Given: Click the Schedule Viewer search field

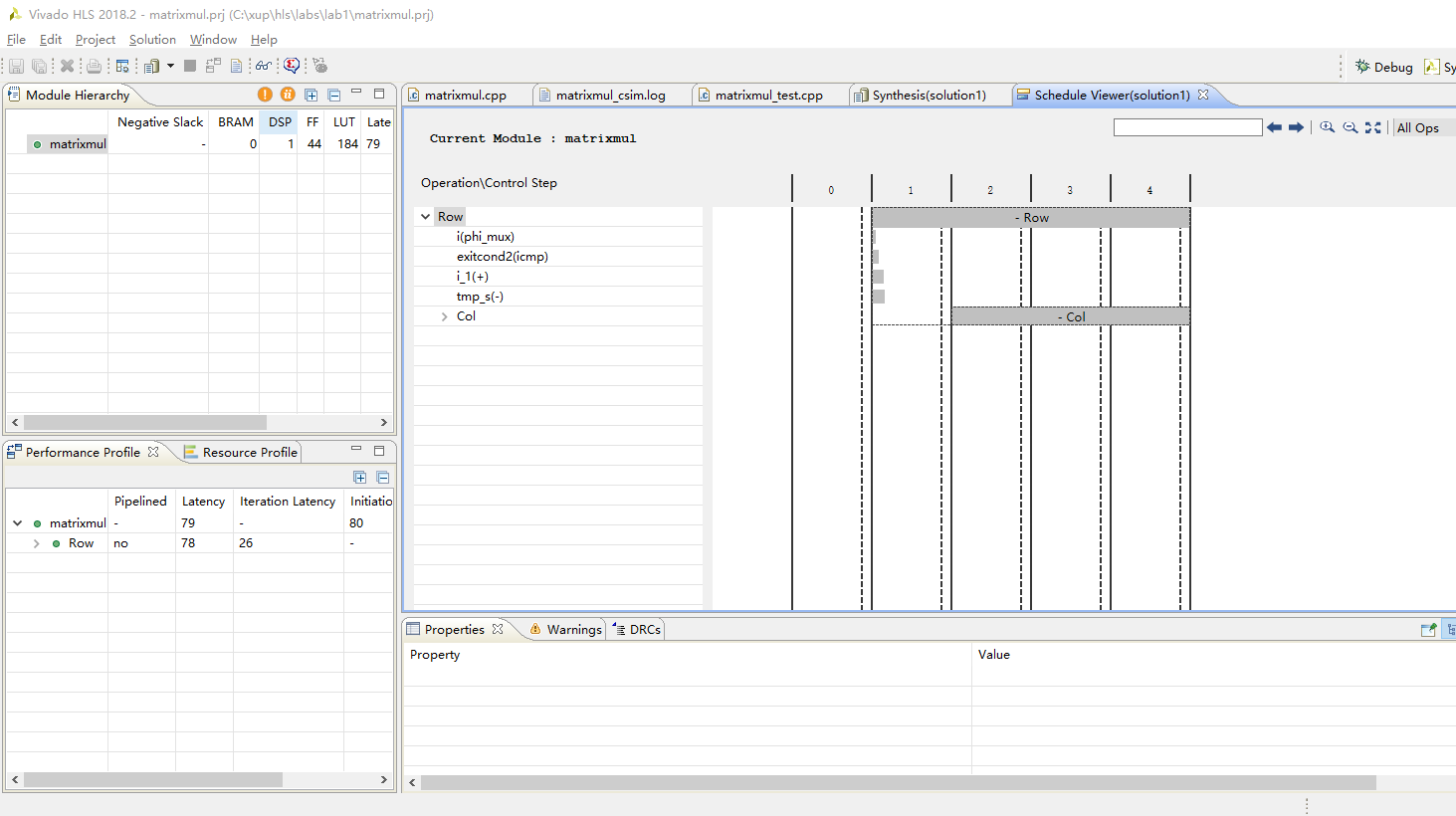Looking at the screenshot, I should 1187,127.
